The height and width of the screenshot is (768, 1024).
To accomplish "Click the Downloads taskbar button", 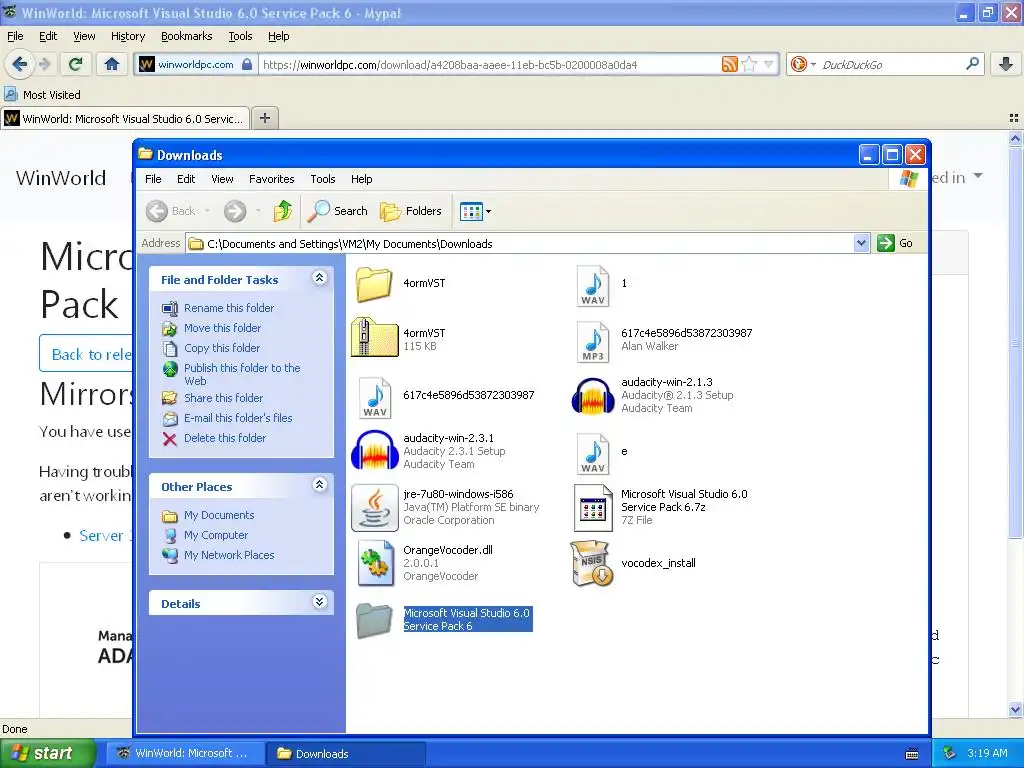I will (345, 754).
